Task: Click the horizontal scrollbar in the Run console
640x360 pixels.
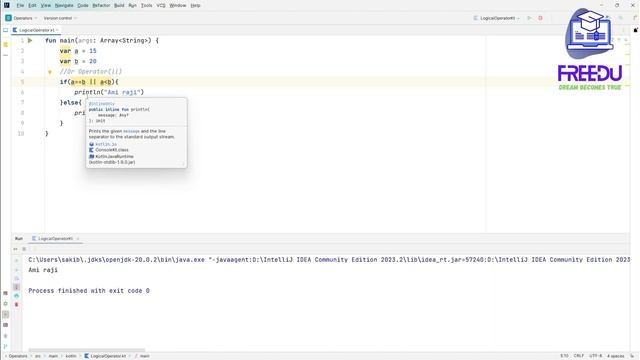Action: (x=87, y=350)
